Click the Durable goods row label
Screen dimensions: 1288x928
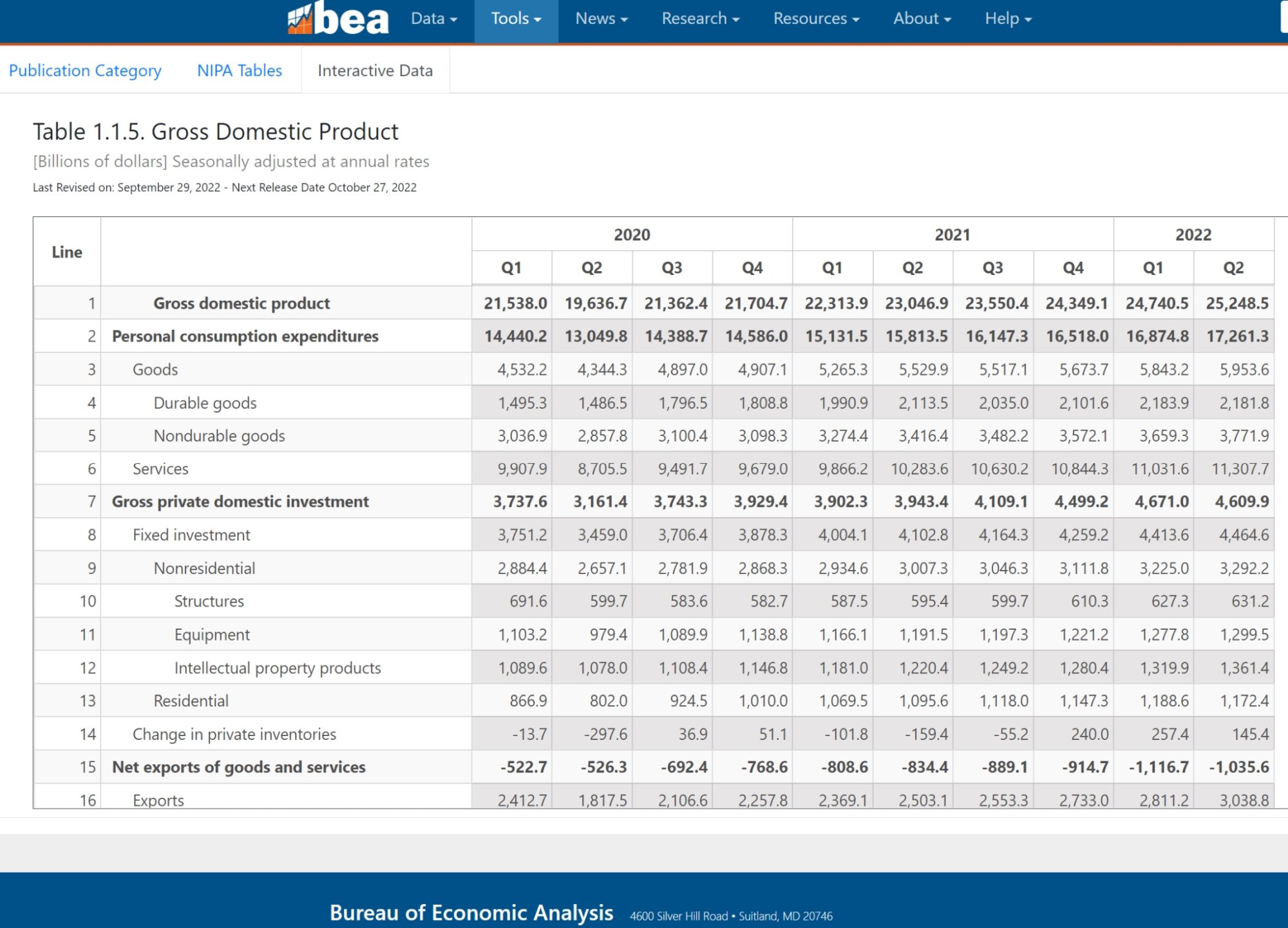click(205, 403)
